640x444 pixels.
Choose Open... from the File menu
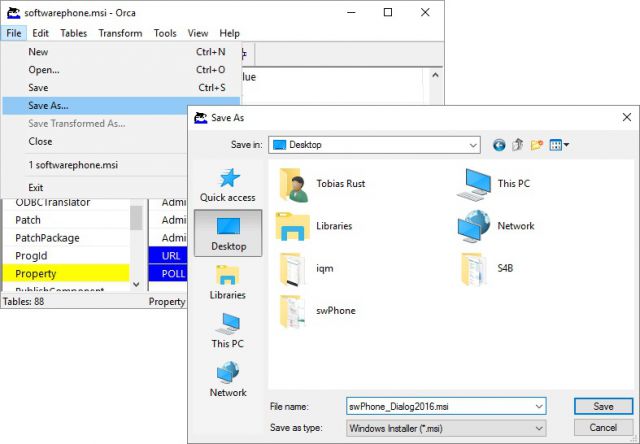coord(121,70)
